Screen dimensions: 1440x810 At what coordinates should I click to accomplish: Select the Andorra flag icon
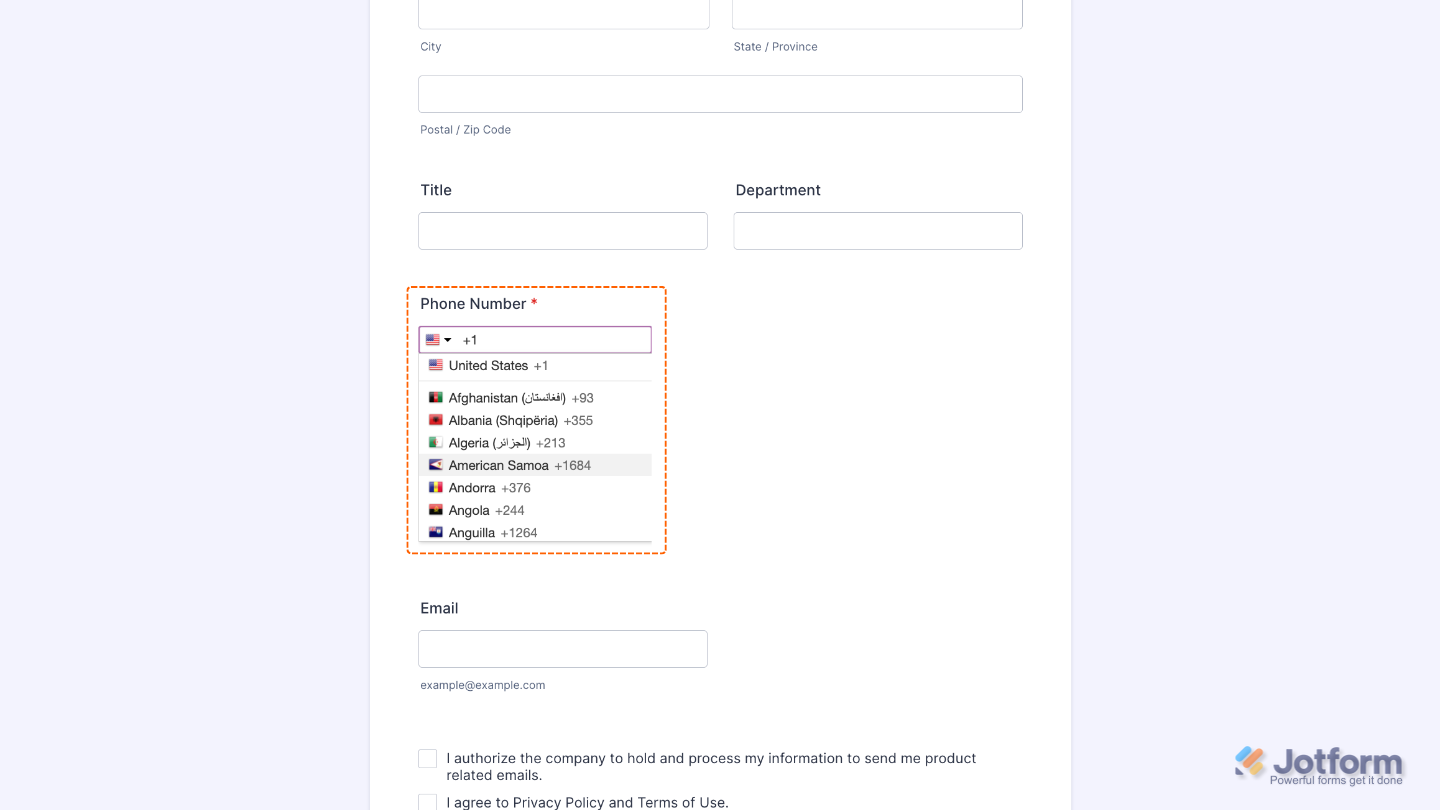tap(436, 488)
